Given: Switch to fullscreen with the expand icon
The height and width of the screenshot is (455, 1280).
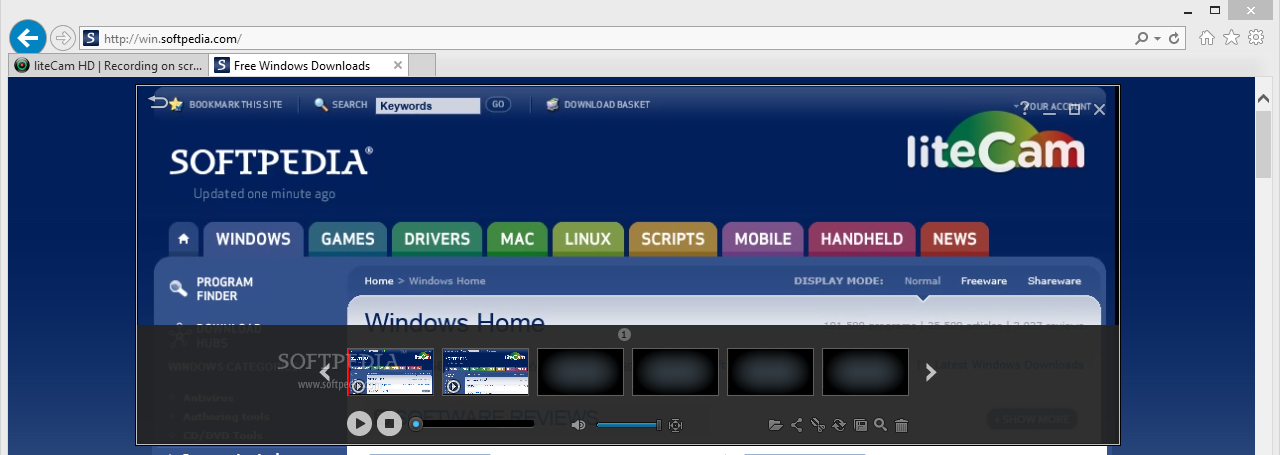Looking at the screenshot, I should [676, 425].
